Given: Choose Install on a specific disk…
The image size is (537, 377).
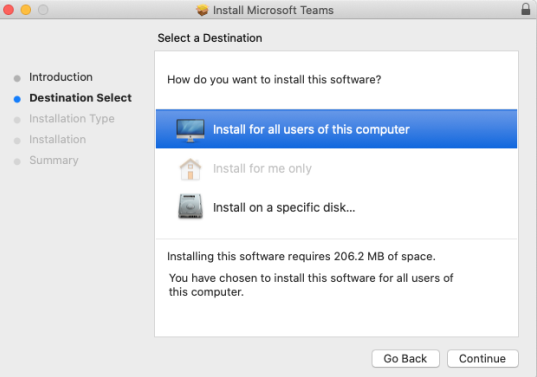Looking at the screenshot, I should [x=336, y=207].
